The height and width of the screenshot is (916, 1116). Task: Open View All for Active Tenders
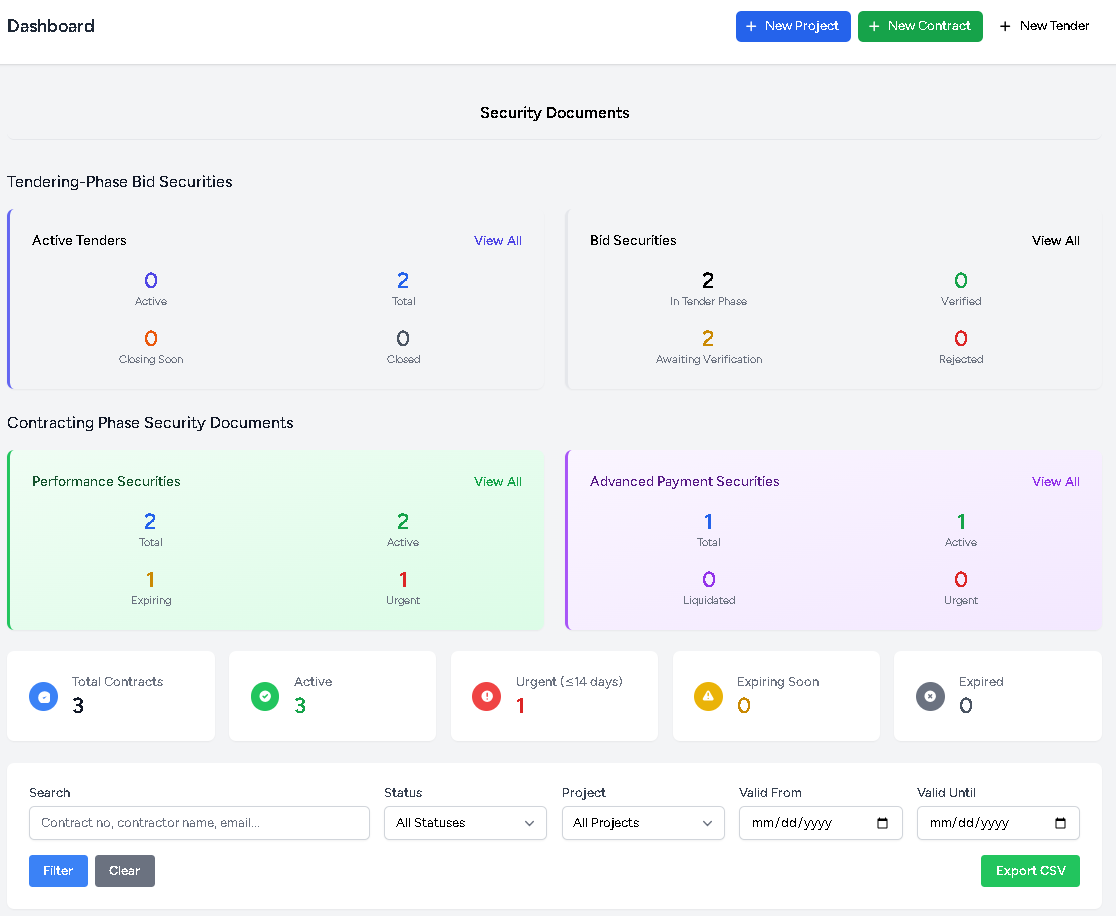tap(498, 241)
